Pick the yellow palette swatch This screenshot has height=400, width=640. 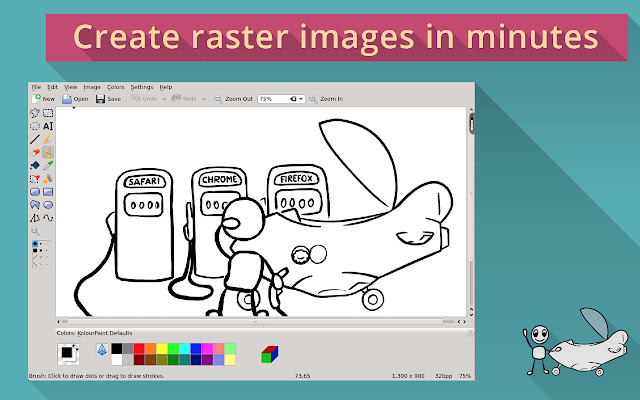[x=162, y=349]
